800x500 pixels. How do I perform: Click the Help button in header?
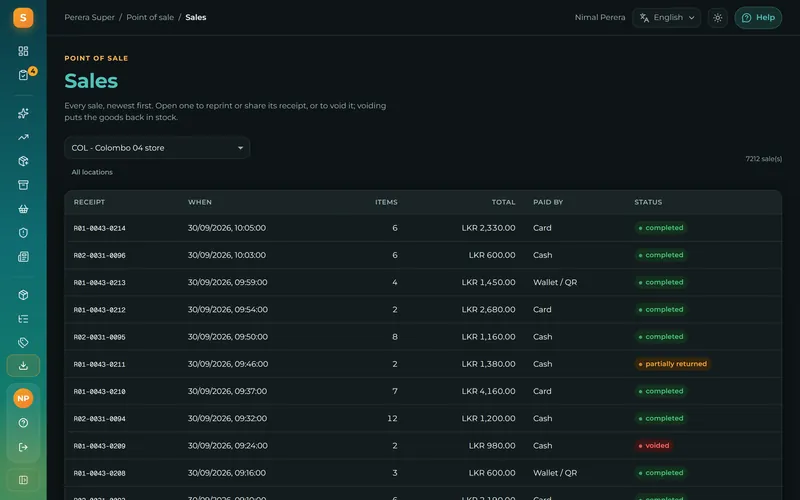click(x=758, y=18)
